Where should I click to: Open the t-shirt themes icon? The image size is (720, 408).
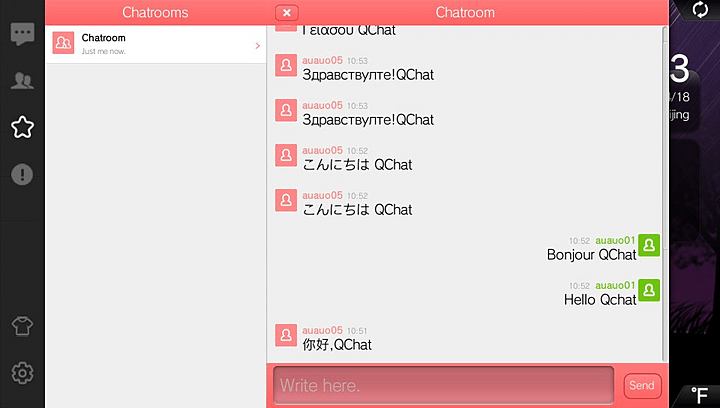[22, 326]
